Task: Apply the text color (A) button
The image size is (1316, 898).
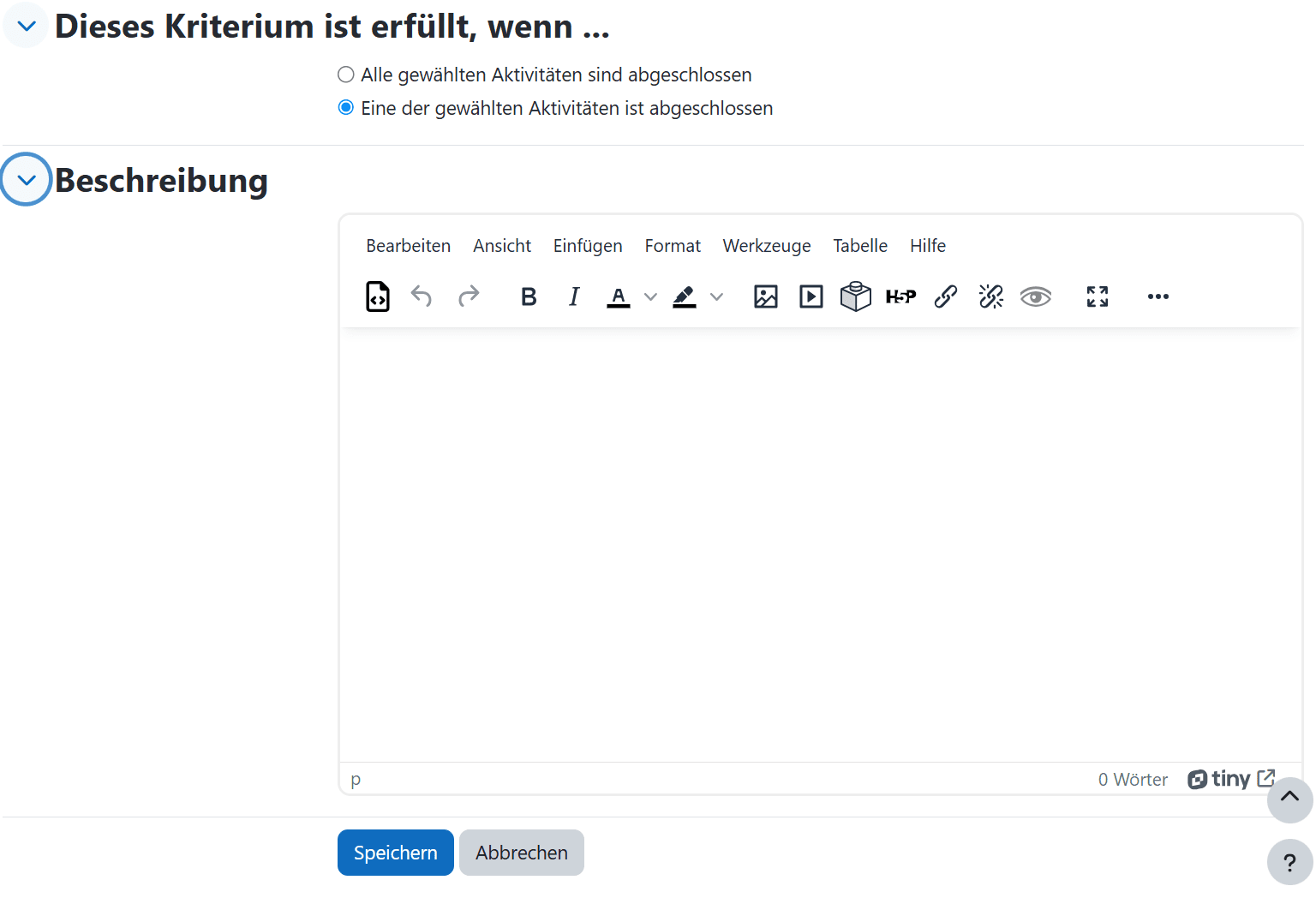Action: (x=619, y=296)
